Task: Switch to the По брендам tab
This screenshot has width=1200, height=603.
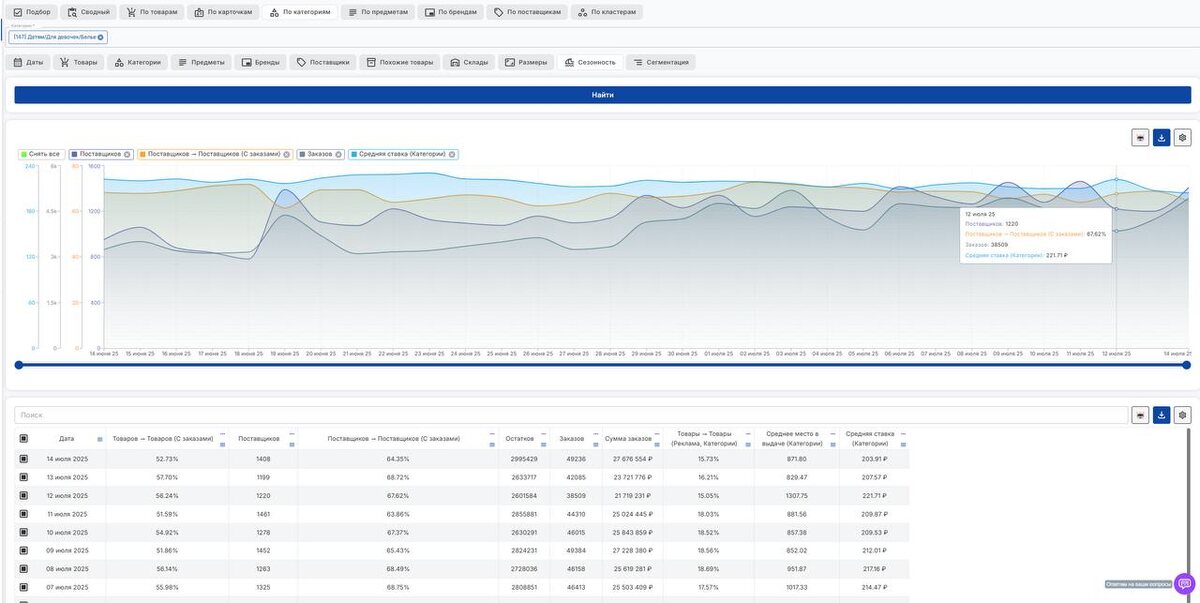Action: coord(451,12)
